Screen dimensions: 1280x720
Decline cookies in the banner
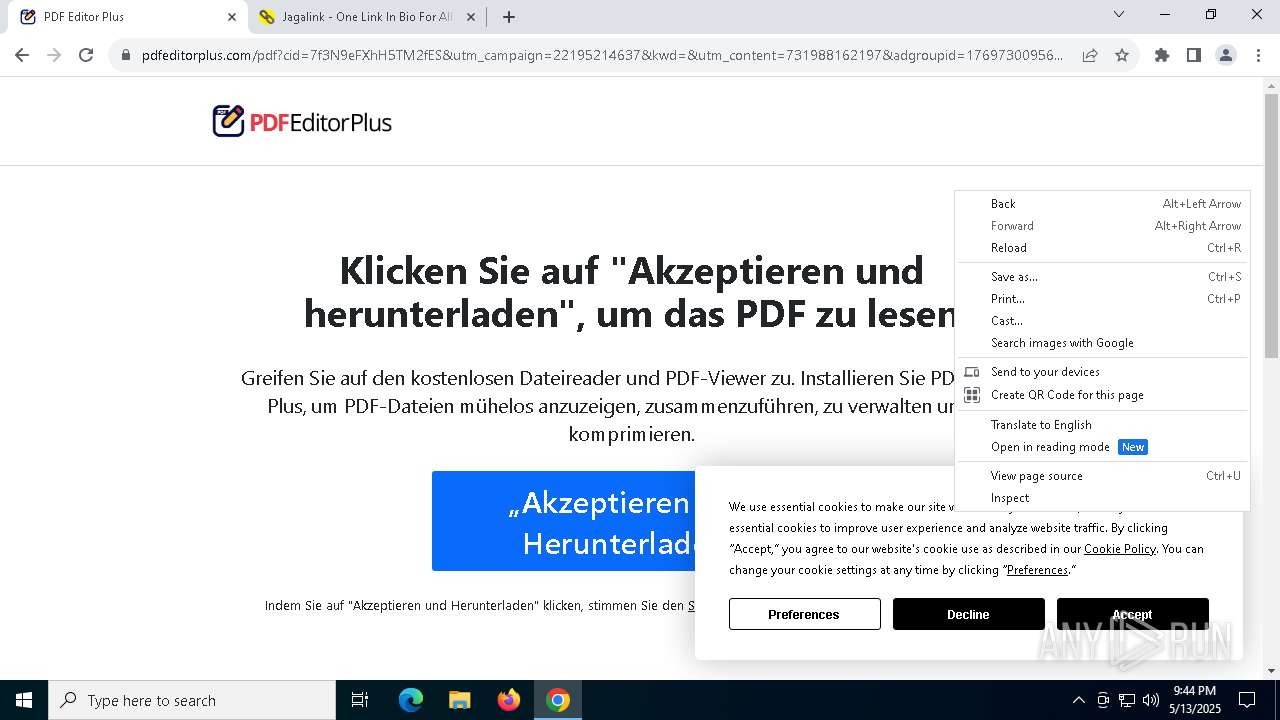[x=969, y=614]
